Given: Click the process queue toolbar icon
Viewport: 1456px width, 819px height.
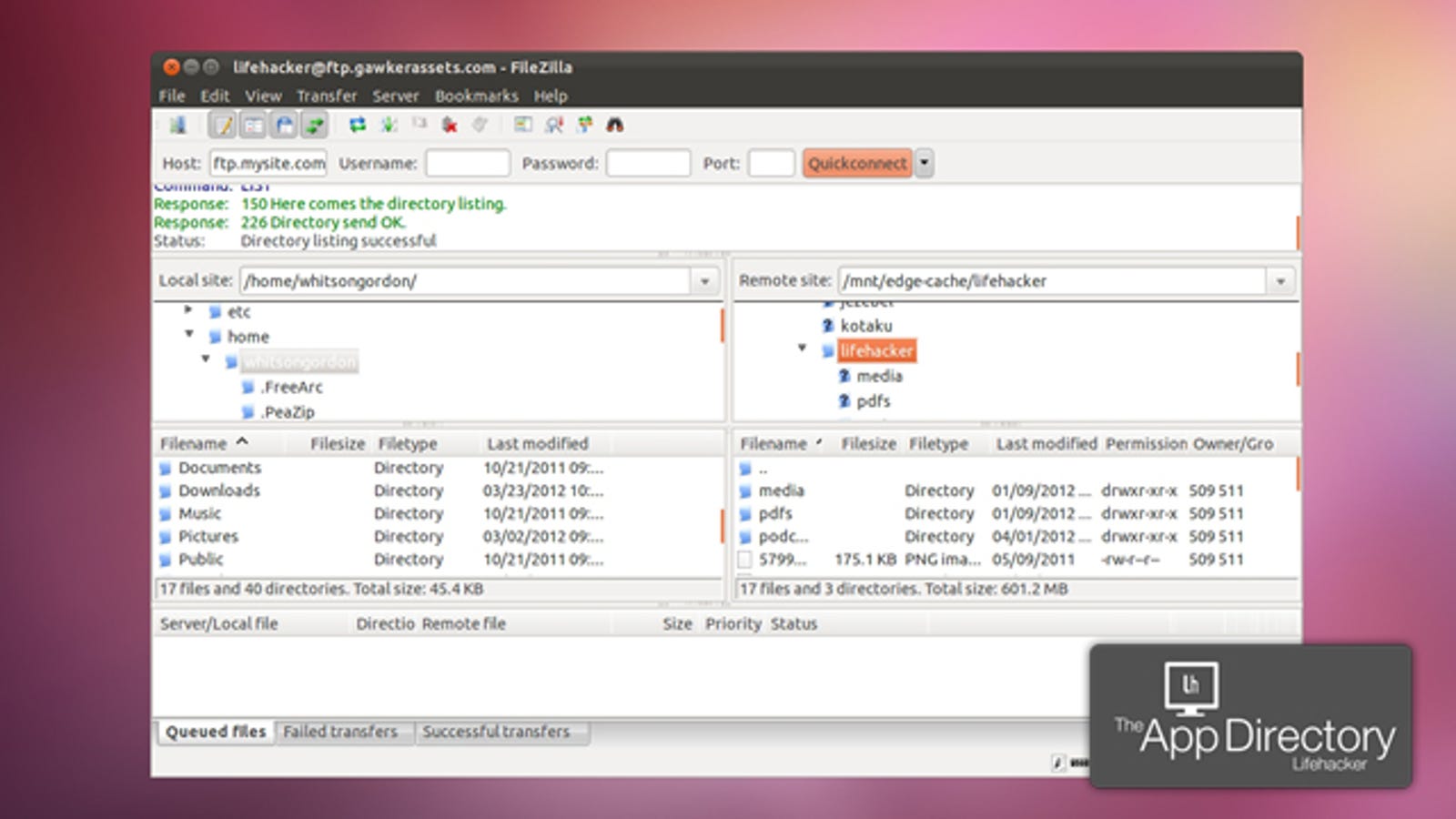Looking at the screenshot, I should click(389, 125).
